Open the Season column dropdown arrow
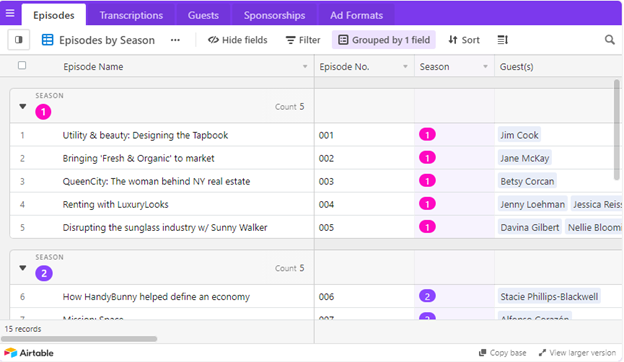The image size is (624, 362). pos(485,66)
